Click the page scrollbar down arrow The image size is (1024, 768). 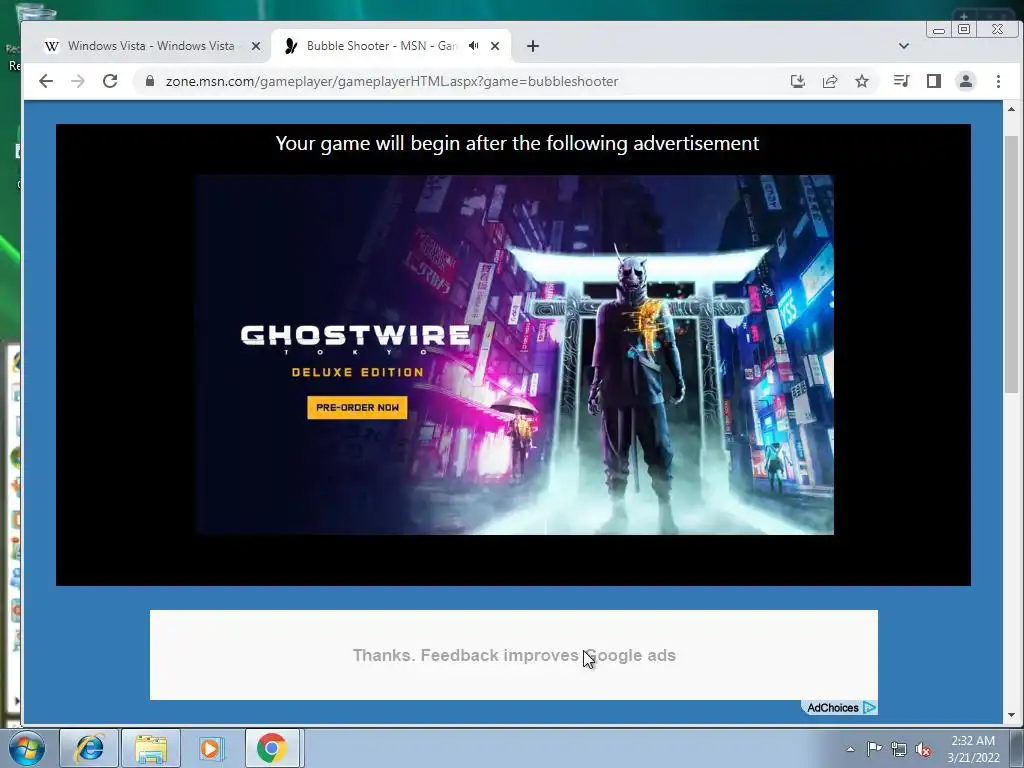pos(1012,715)
